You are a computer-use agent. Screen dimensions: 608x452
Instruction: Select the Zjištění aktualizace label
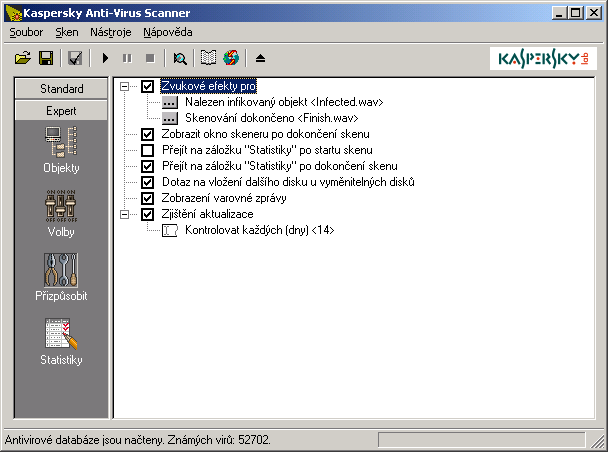[x=207, y=214]
